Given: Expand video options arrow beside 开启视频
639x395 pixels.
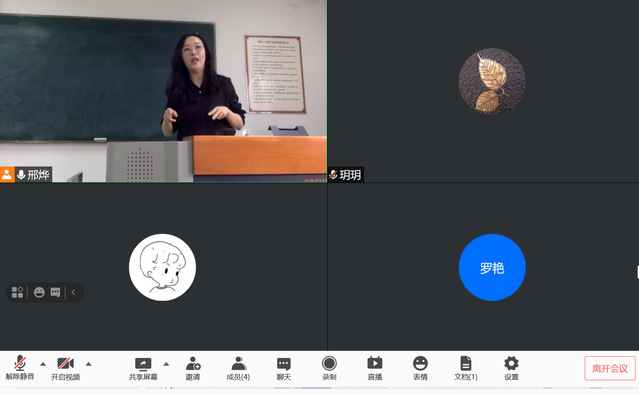Looking at the screenshot, I should [88, 364].
